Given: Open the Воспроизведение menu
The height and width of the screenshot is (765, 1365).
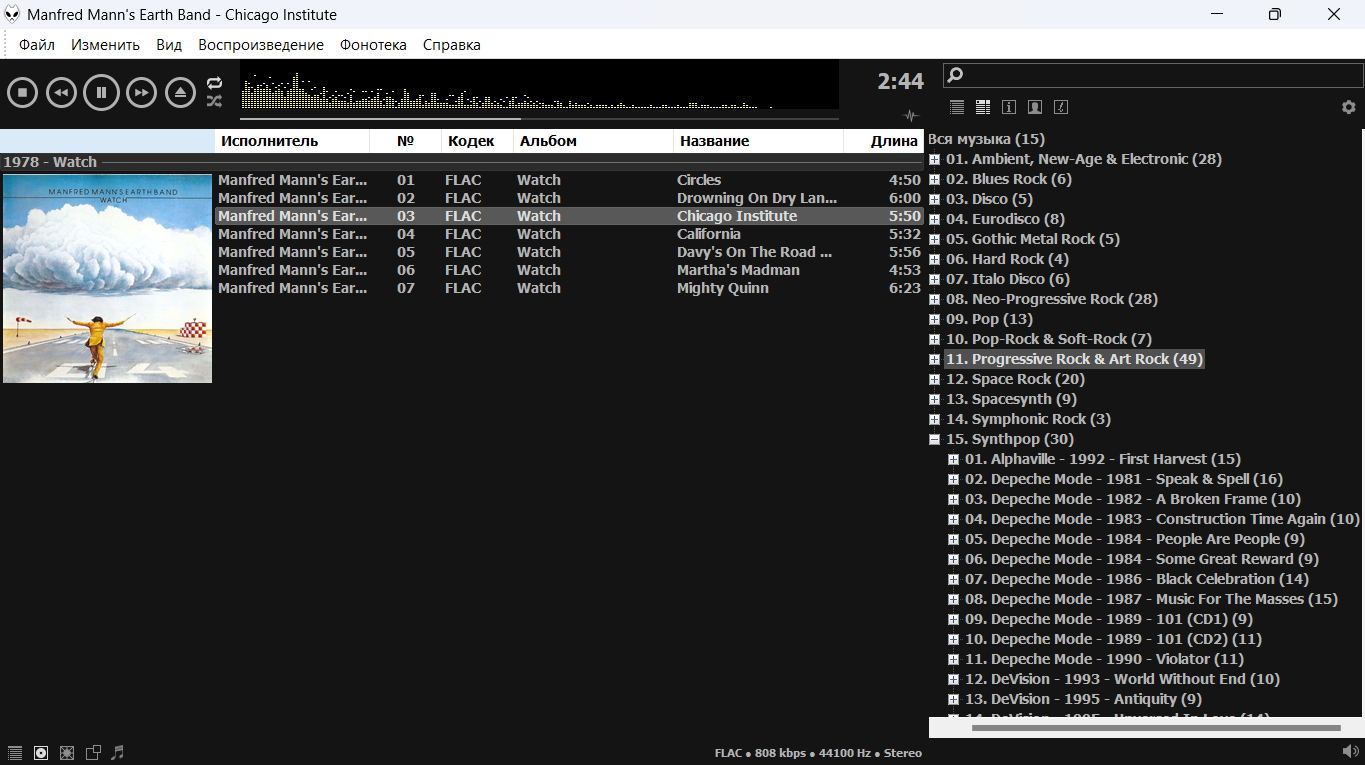Looking at the screenshot, I should point(261,45).
